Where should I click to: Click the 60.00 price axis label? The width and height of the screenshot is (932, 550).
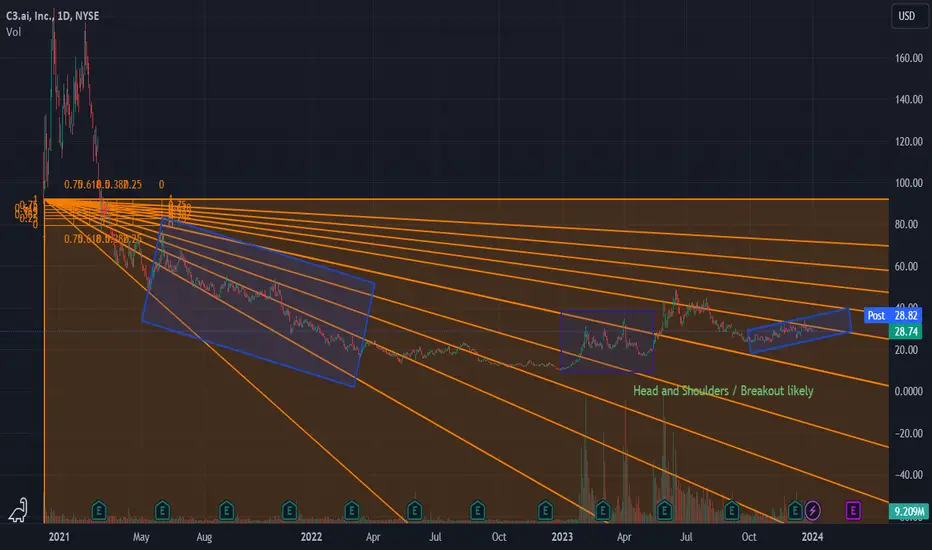tap(906, 266)
